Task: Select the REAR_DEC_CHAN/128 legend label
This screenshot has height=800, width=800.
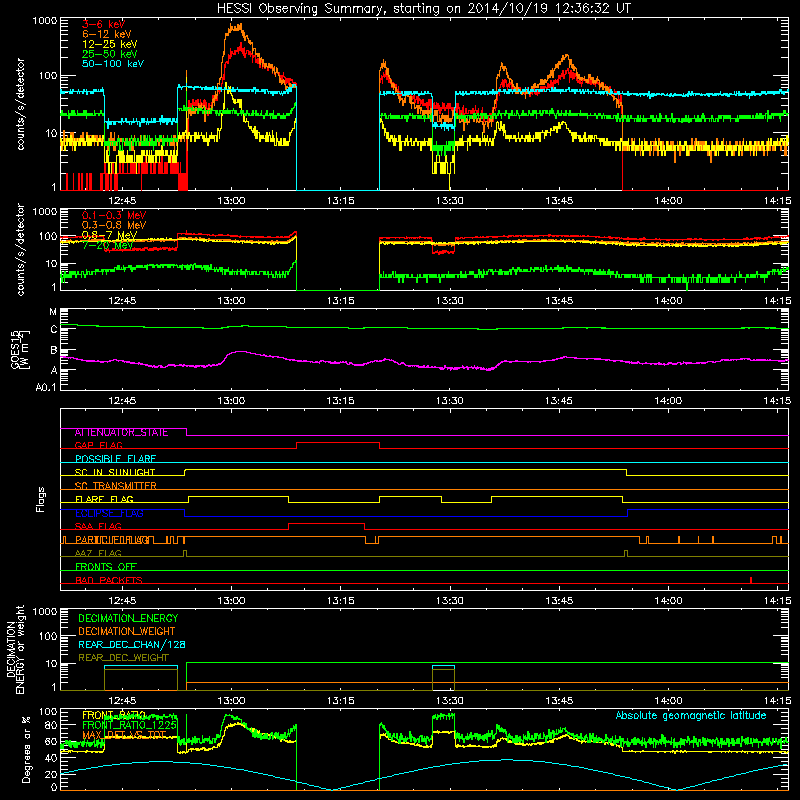Action: coord(132,644)
